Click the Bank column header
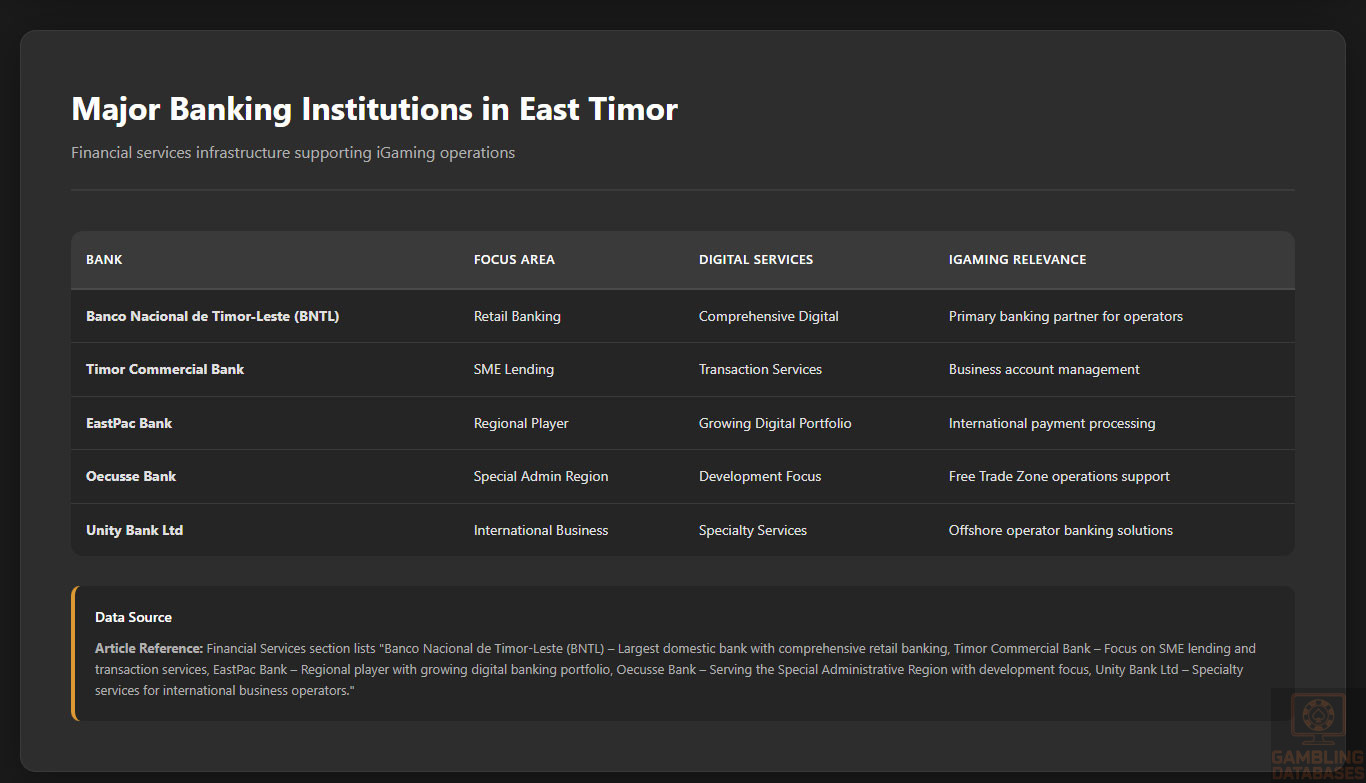The width and height of the screenshot is (1366, 783). coord(104,259)
